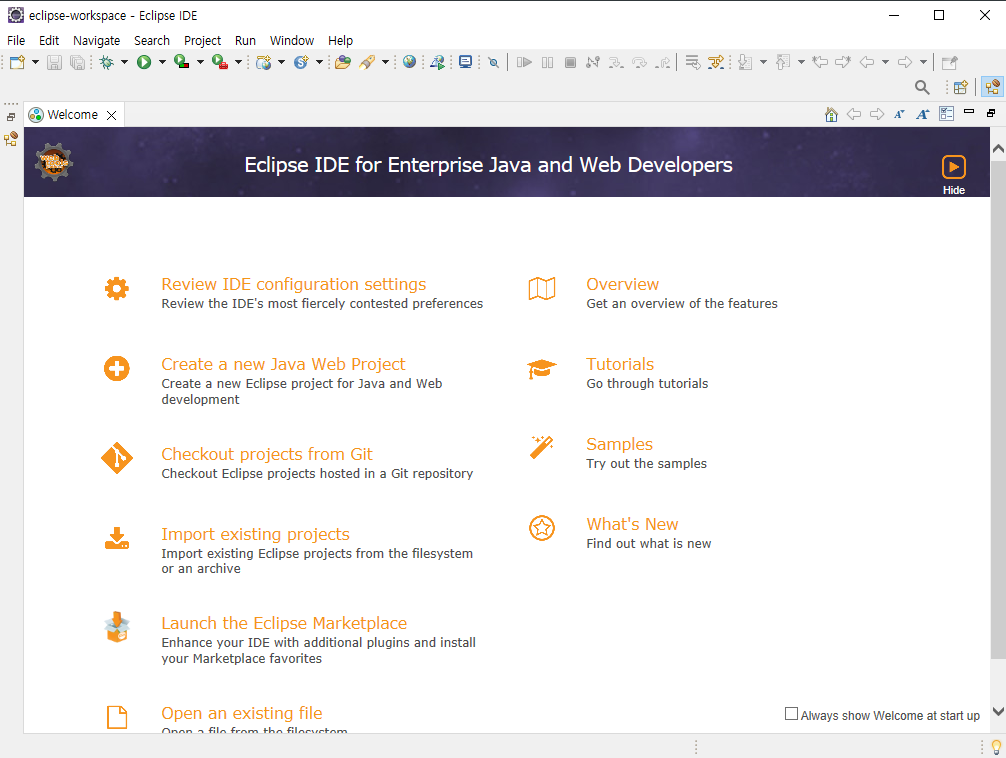The width and height of the screenshot is (1006, 758).
Task: Click the Save floppy disk icon
Action: tap(55, 62)
